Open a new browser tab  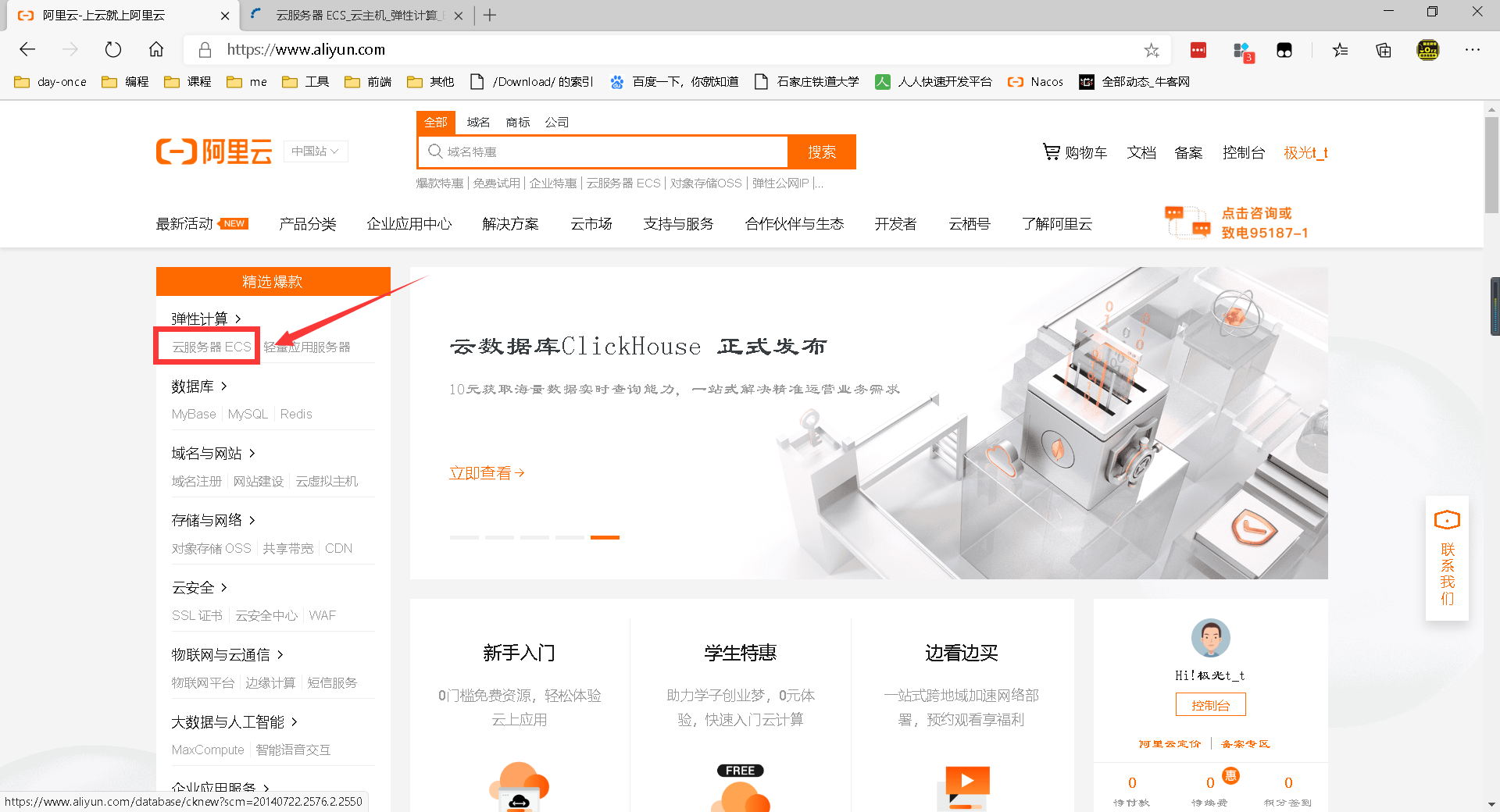490,15
